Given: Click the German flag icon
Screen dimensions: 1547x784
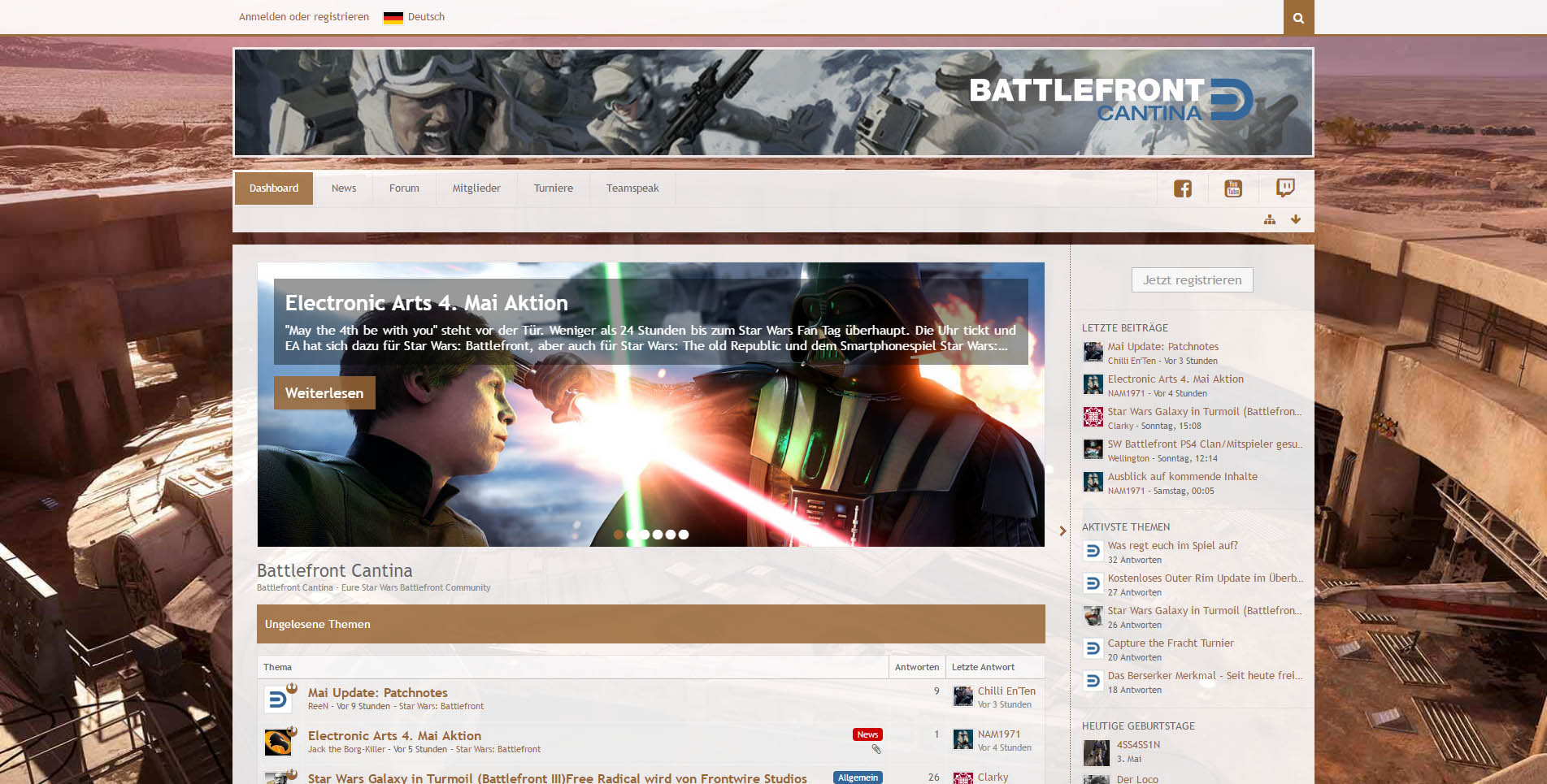Looking at the screenshot, I should (393, 17).
